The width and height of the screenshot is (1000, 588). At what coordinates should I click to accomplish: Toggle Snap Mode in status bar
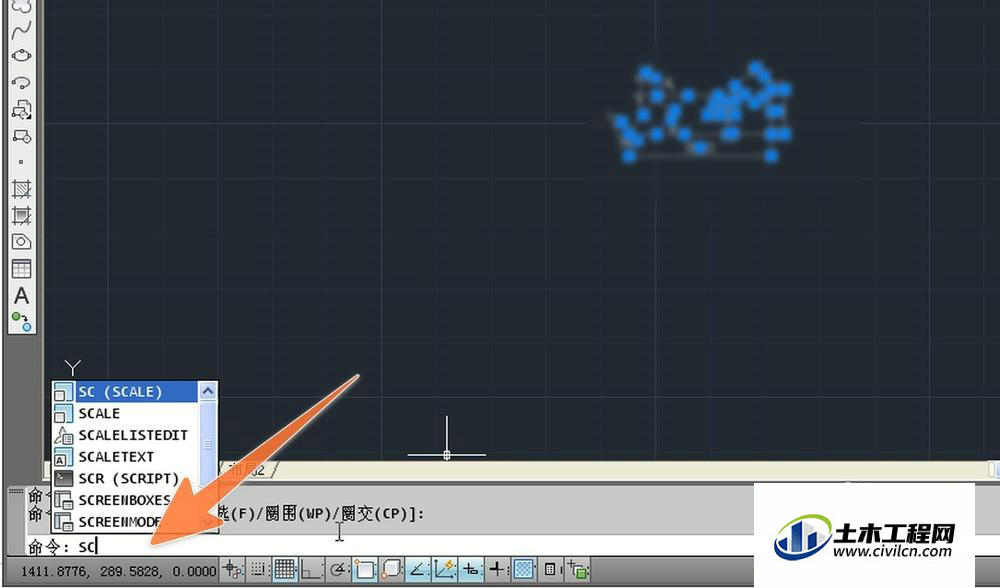tap(258, 569)
